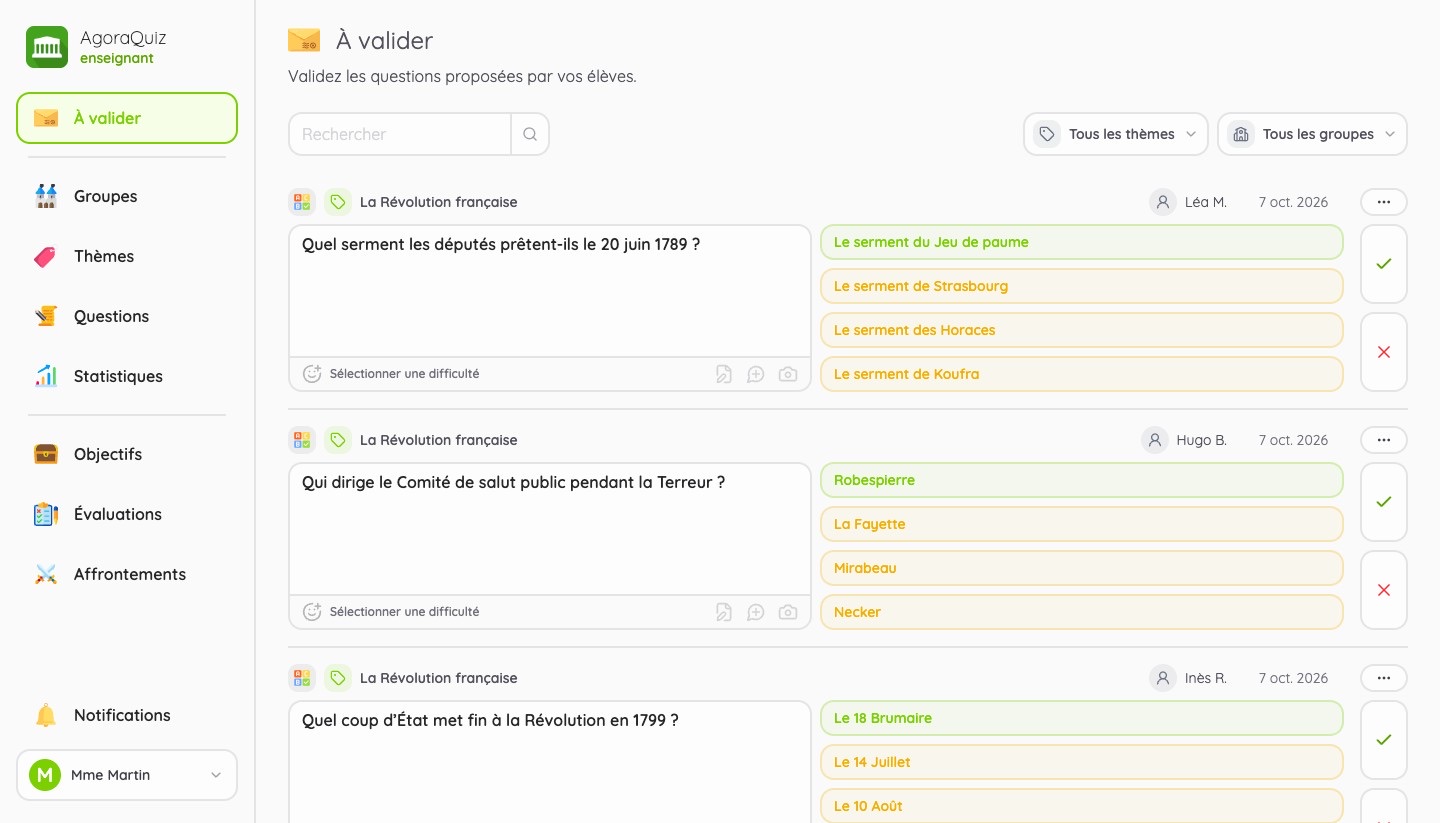Approve Hugo B.'s question with the green checkmark
Screen dimensions: 1440x823
click(x=1384, y=502)
